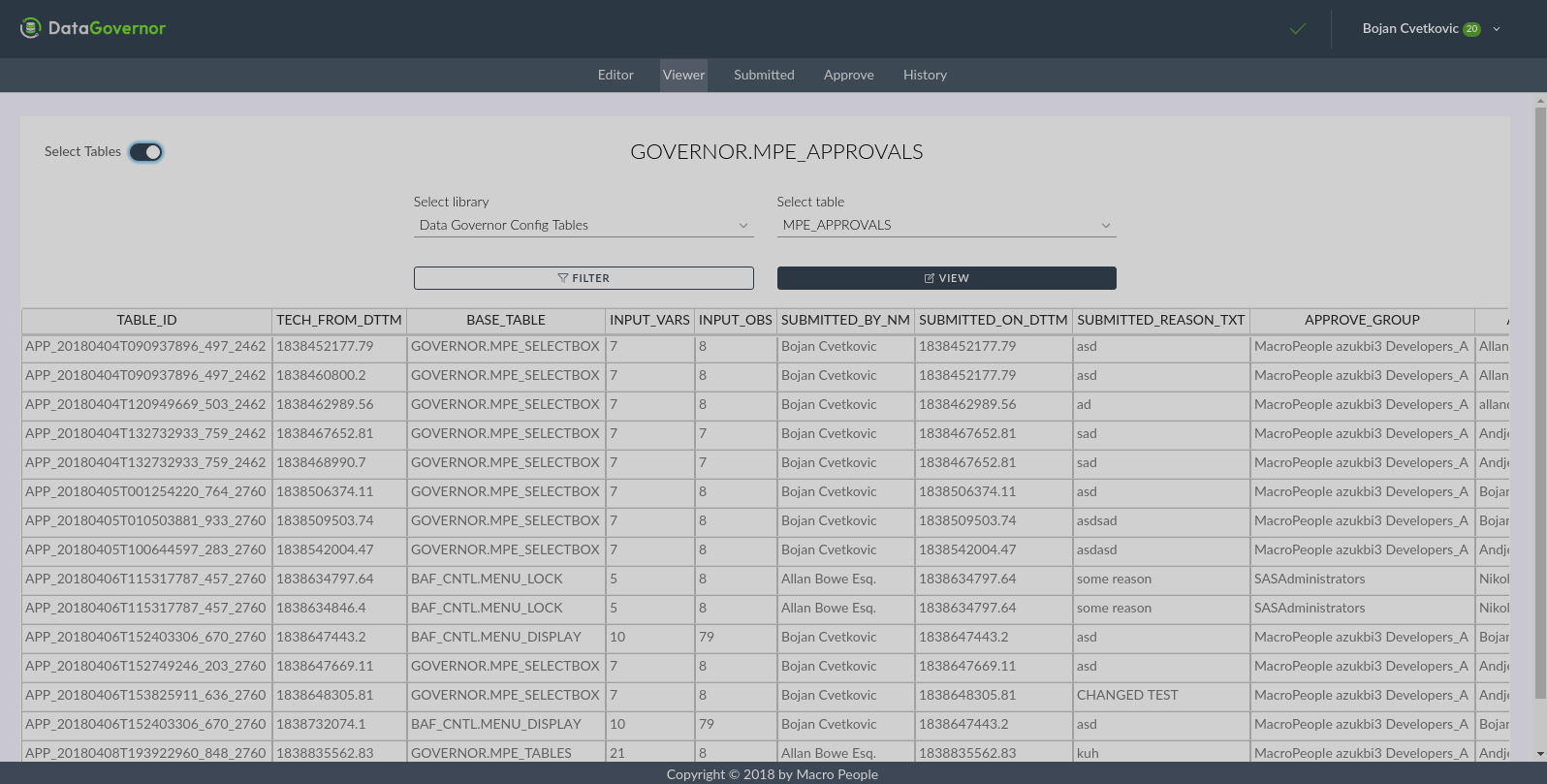1547x784 pixels.
Task: Open the Submitted tab
Action: 764,75
